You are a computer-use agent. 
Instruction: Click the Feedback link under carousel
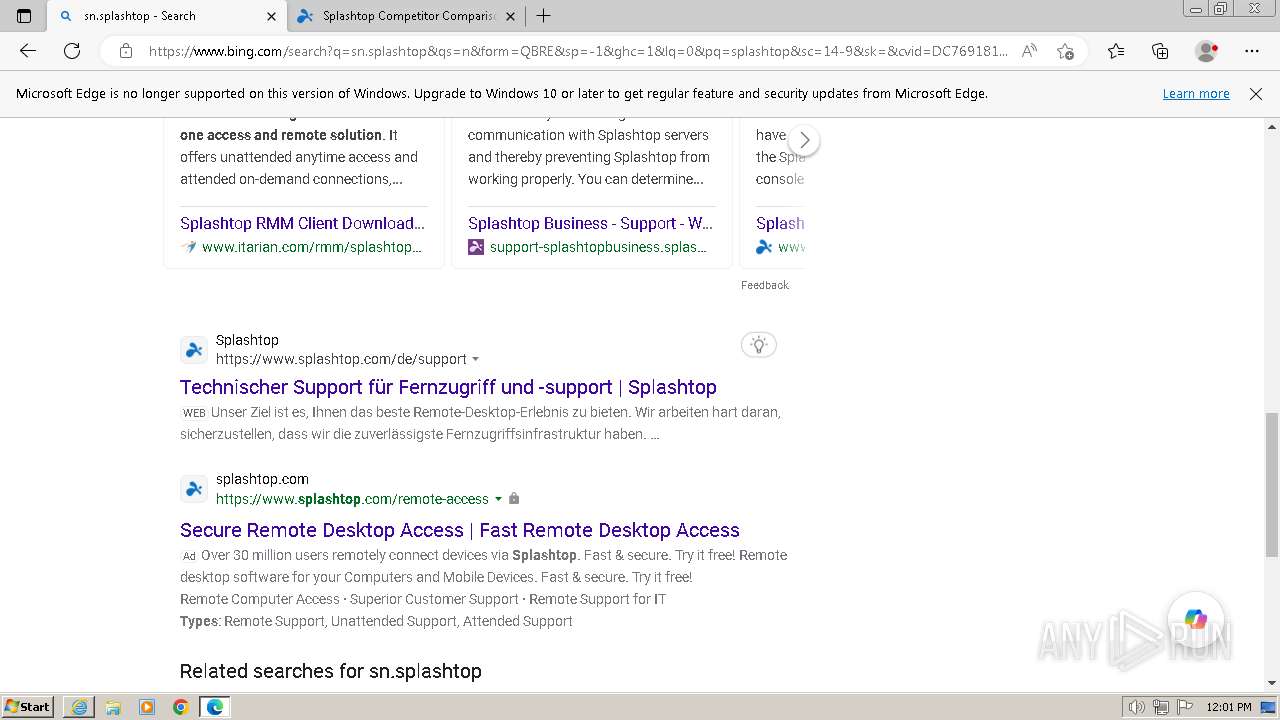(x=765, y=285)
